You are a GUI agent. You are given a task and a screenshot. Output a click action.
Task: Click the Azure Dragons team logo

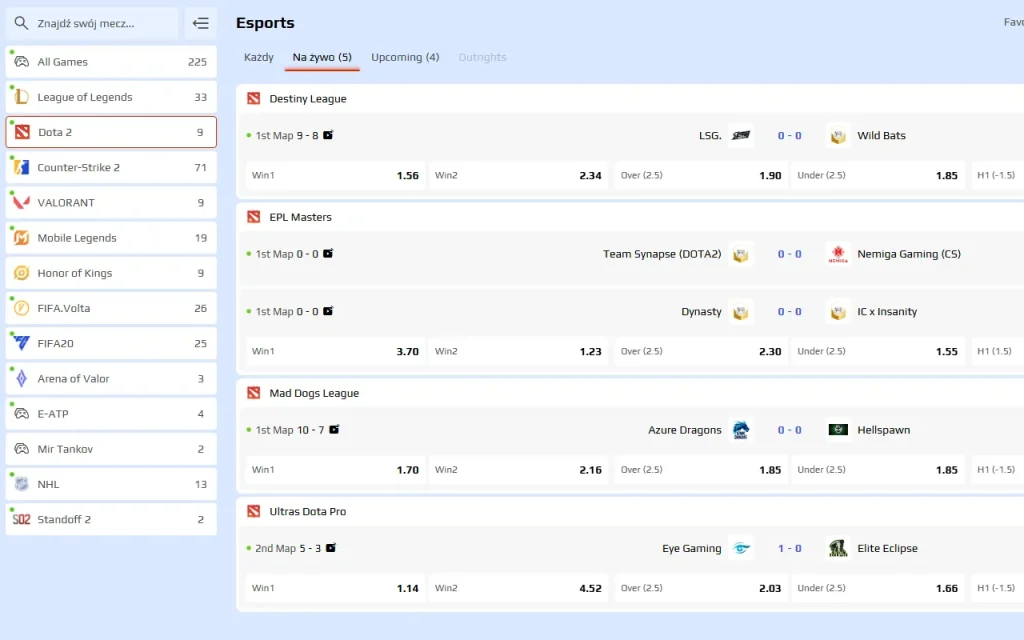point(741,430)
